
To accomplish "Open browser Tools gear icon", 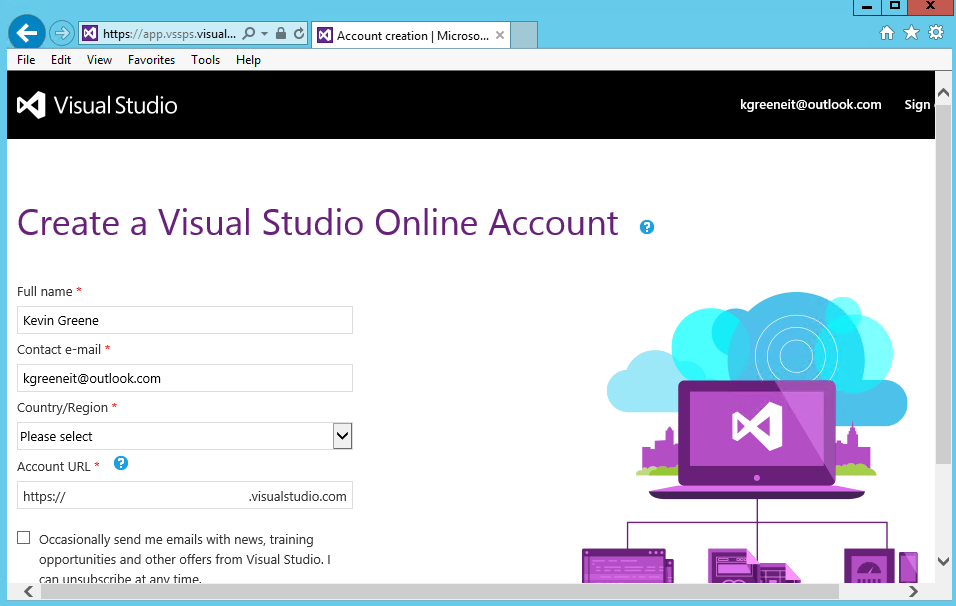I will pyautogui.click(x=936, y=32).
